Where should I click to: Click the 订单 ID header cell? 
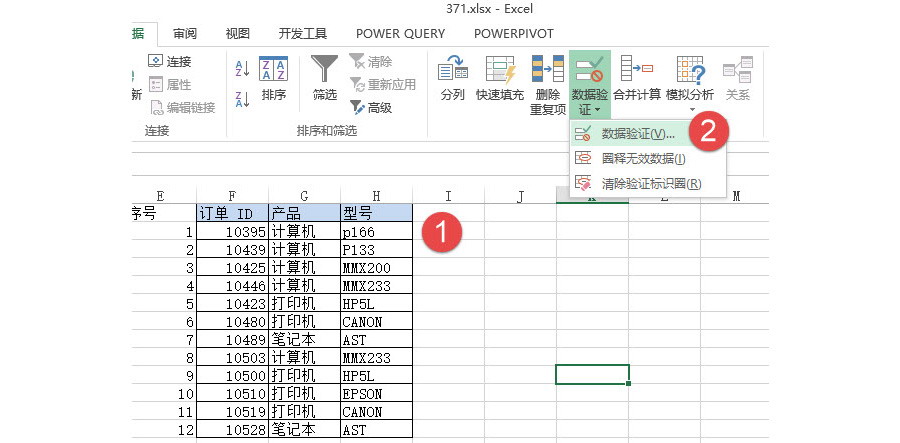coord(232,213)
